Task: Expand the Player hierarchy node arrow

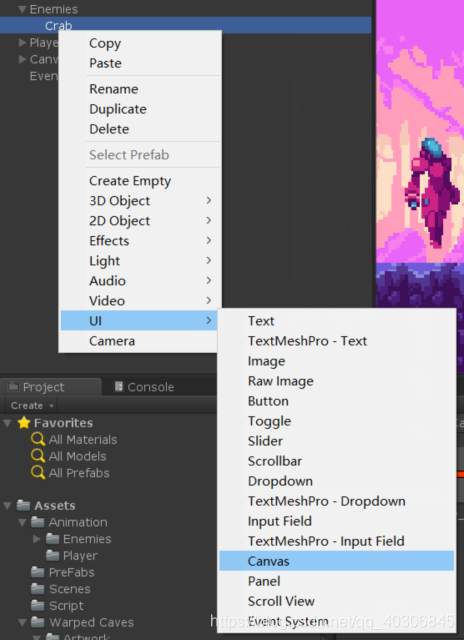Action: (22, 42)
